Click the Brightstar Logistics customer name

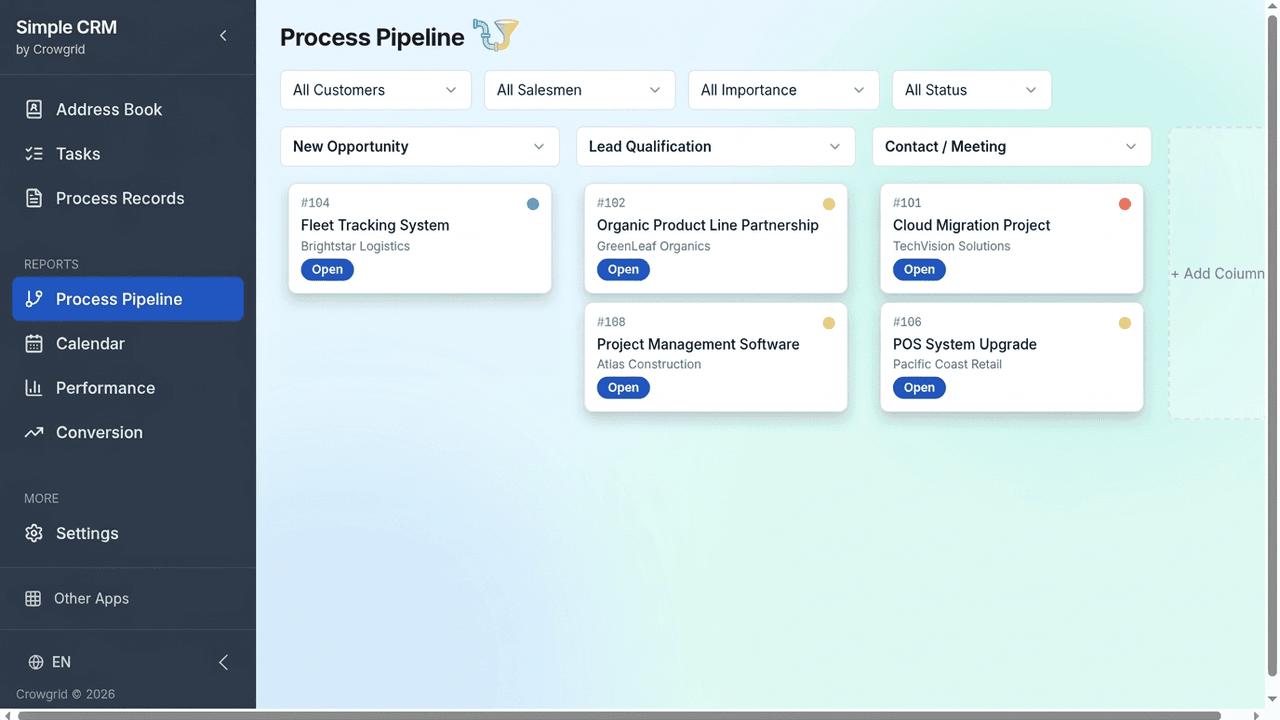click(x=355, y=246)
